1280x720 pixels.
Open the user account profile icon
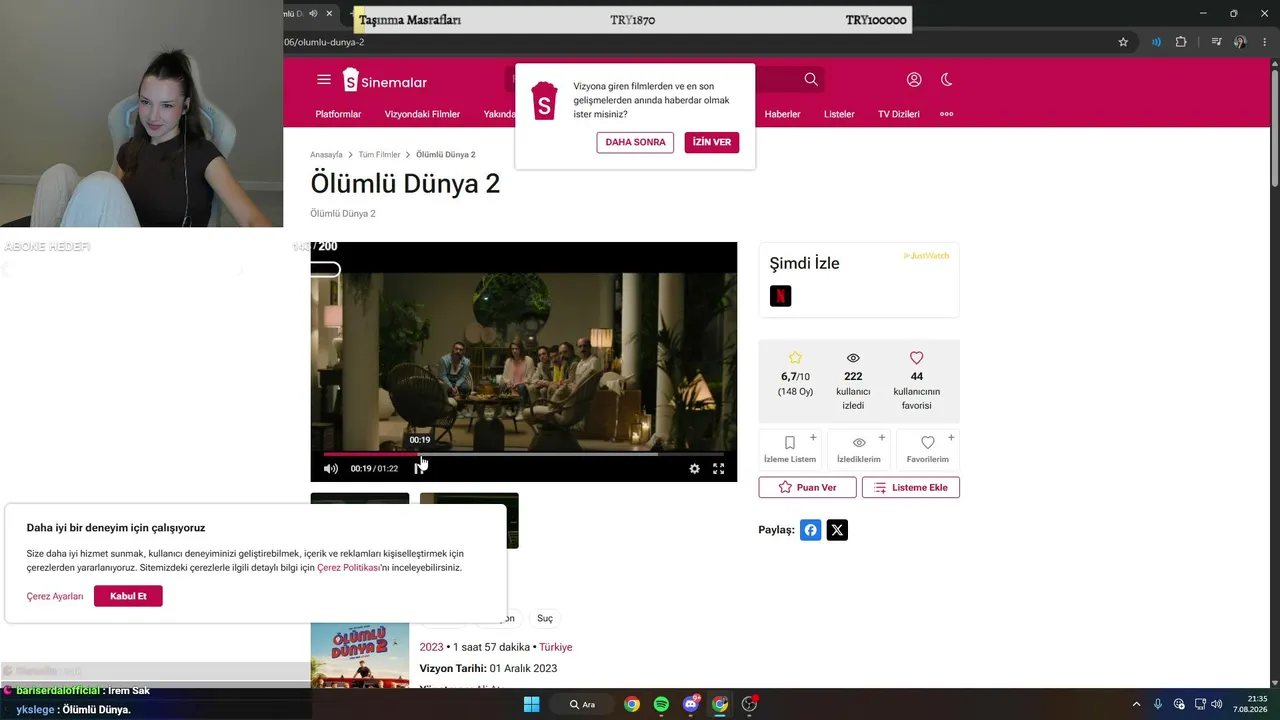coord(914,80)
